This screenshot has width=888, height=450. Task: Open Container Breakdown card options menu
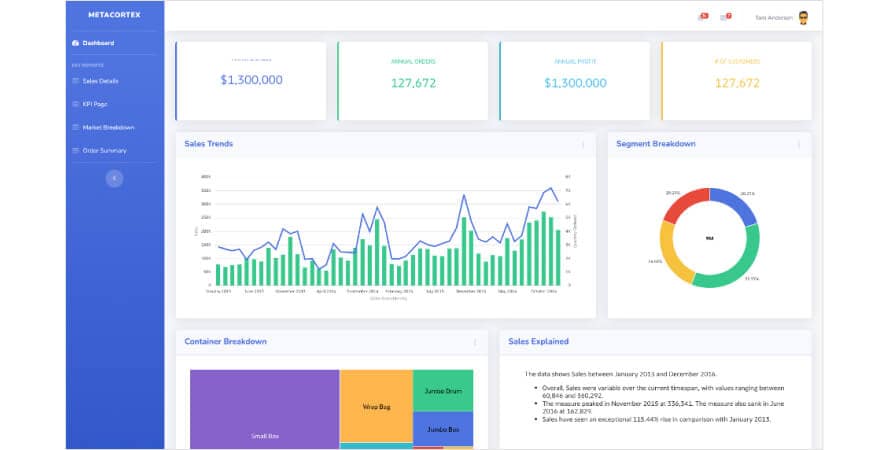click(475, 342)
